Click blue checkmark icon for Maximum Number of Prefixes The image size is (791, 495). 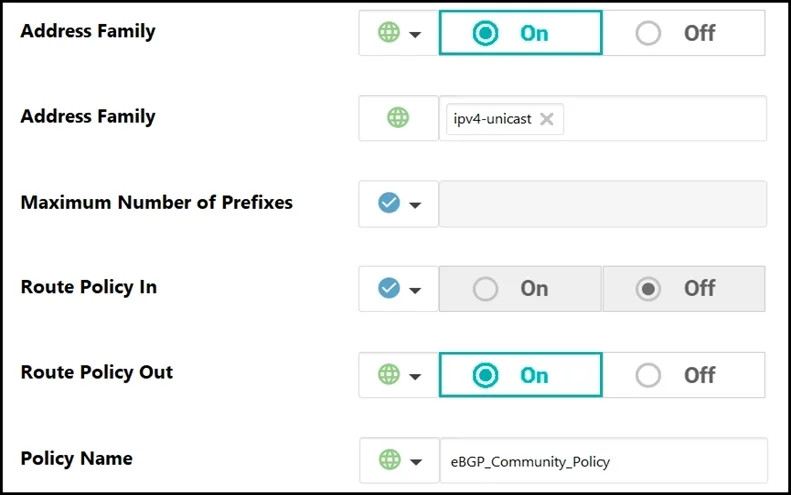389,203
